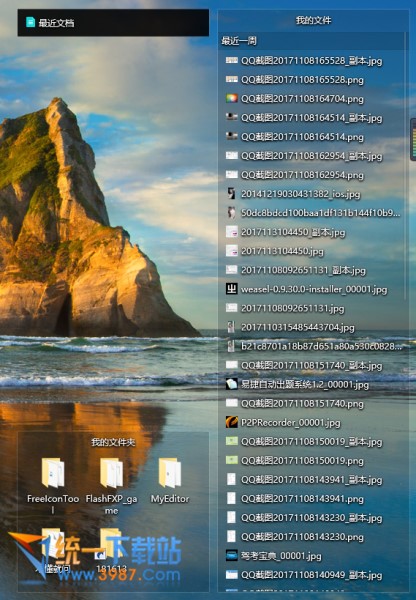The width and height of the screenshot is (416, 600).
Task: Click the colorful thumbnail of QQ截图20171108164704.png
Action: [232, 99]
